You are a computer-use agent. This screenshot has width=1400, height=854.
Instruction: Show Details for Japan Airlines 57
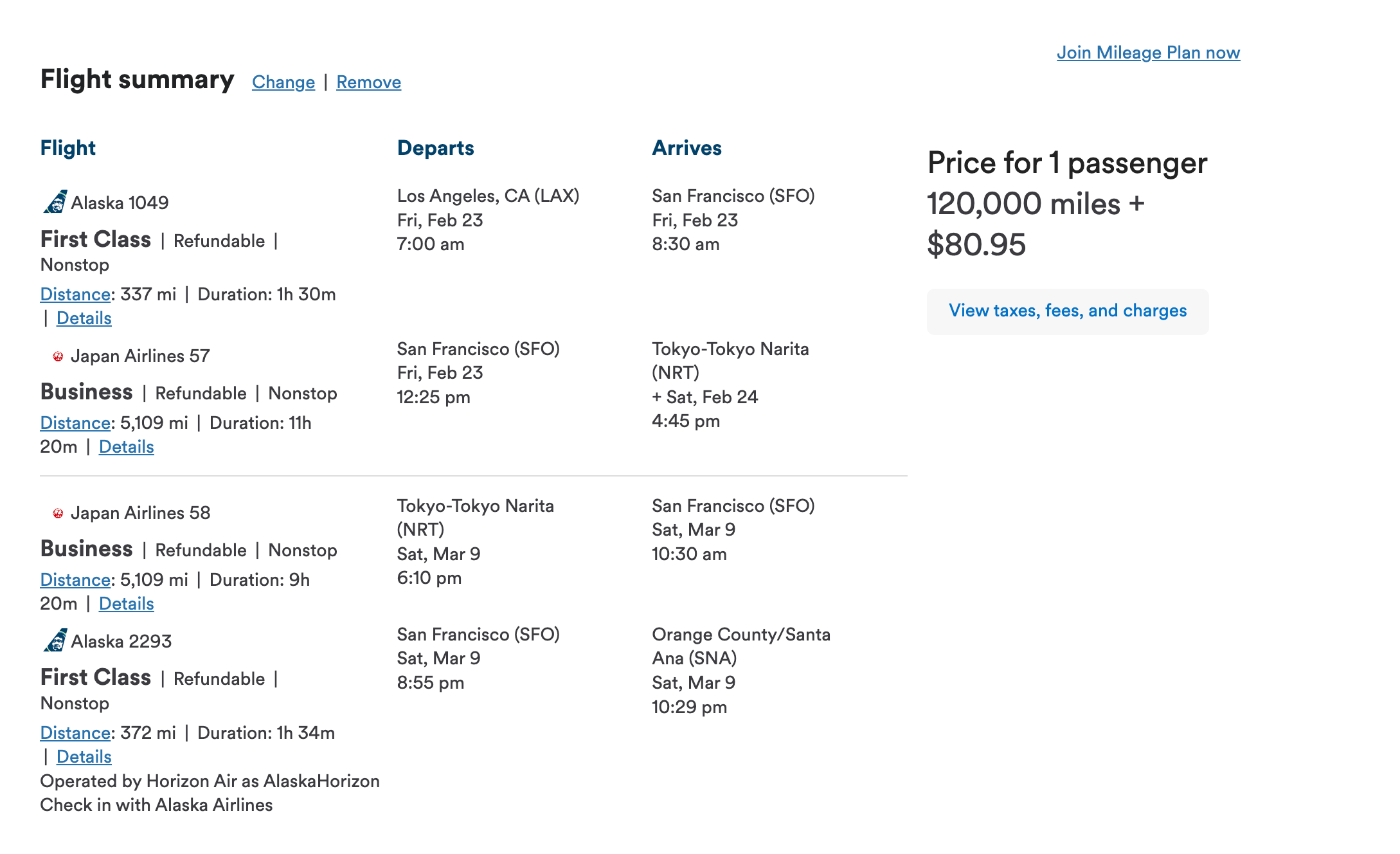point(127,447)
